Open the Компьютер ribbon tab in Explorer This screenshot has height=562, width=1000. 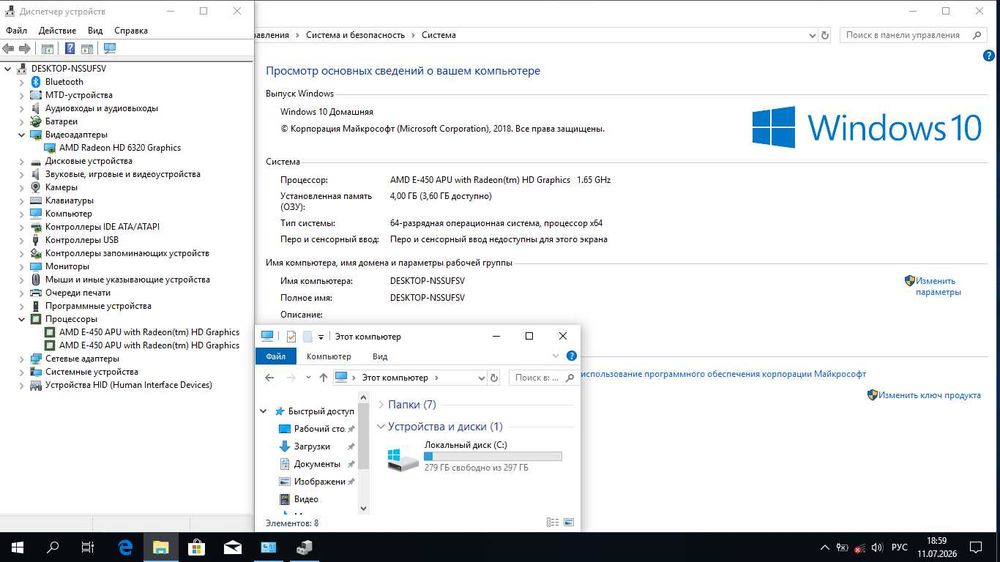pos(328,356)
